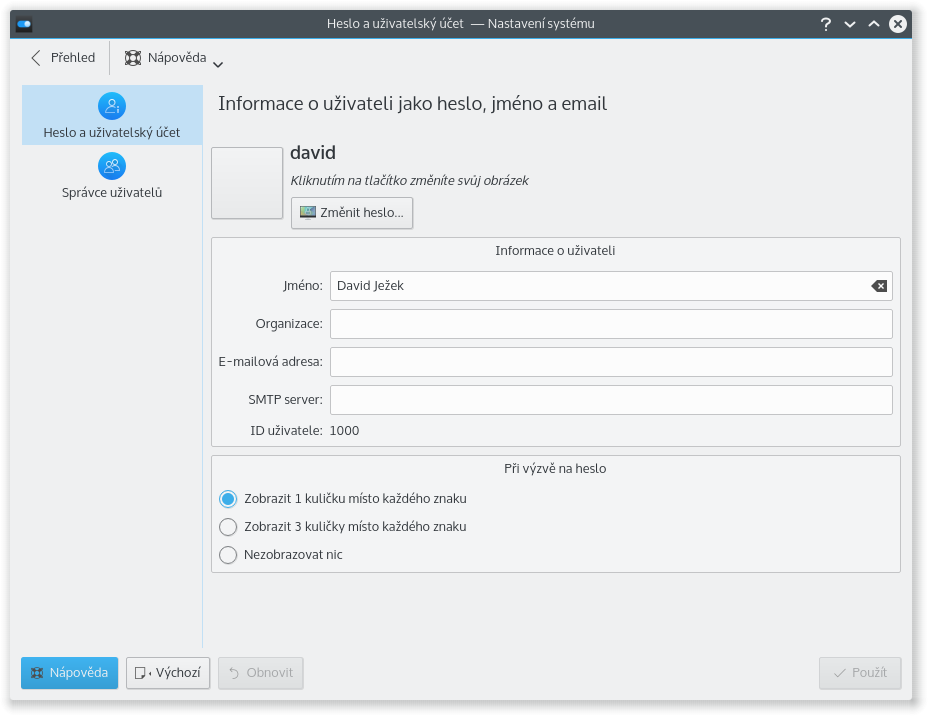The height and width of the screenshot is (716, 928).
Task: Click the System Settings app icon in titlebar
Action: click(24, 24)
